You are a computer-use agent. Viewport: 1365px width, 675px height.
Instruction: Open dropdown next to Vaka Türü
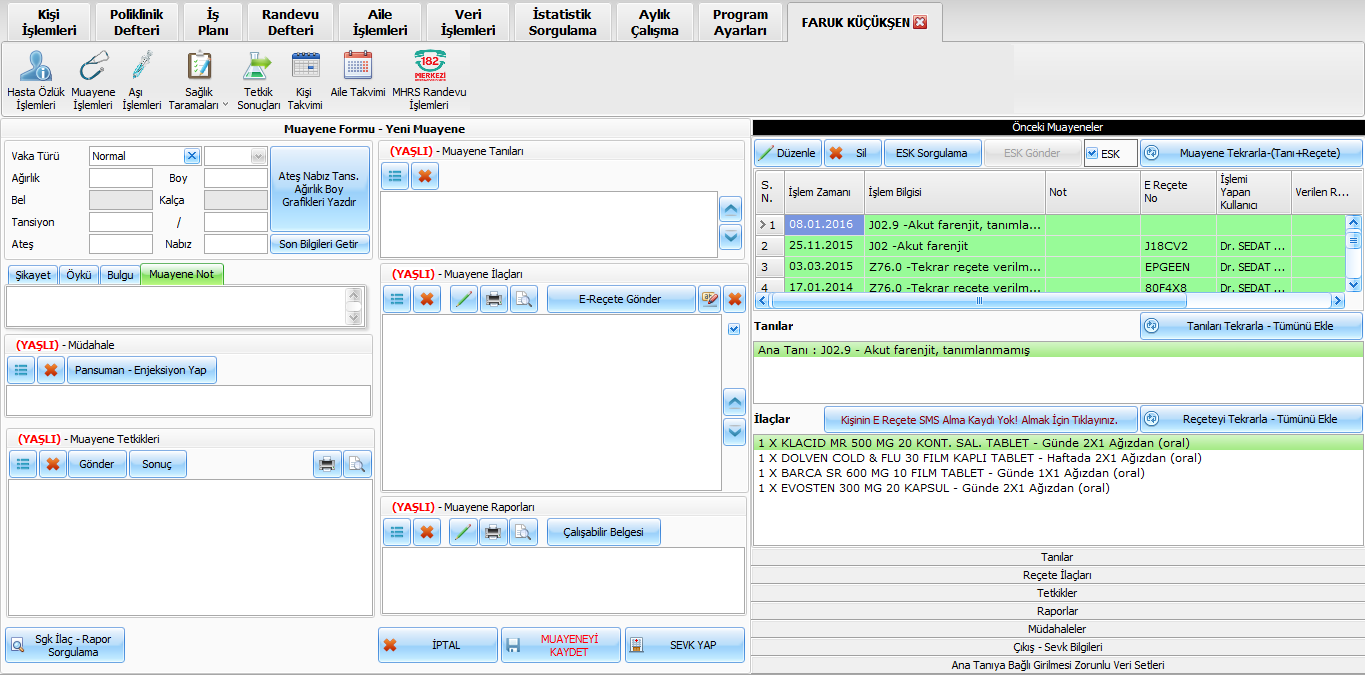point(258,156)
